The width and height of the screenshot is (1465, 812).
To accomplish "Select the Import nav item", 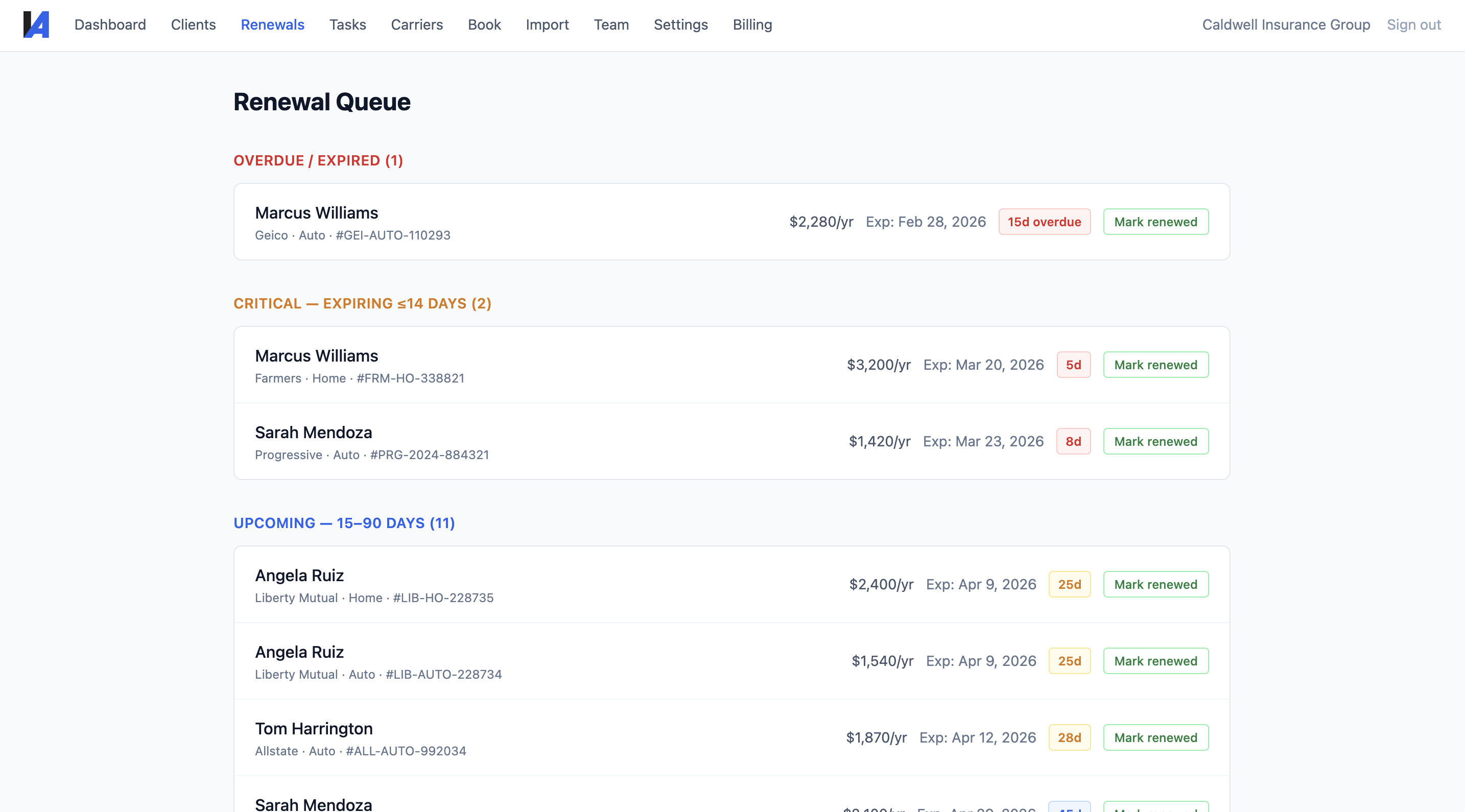I will 547,25.
